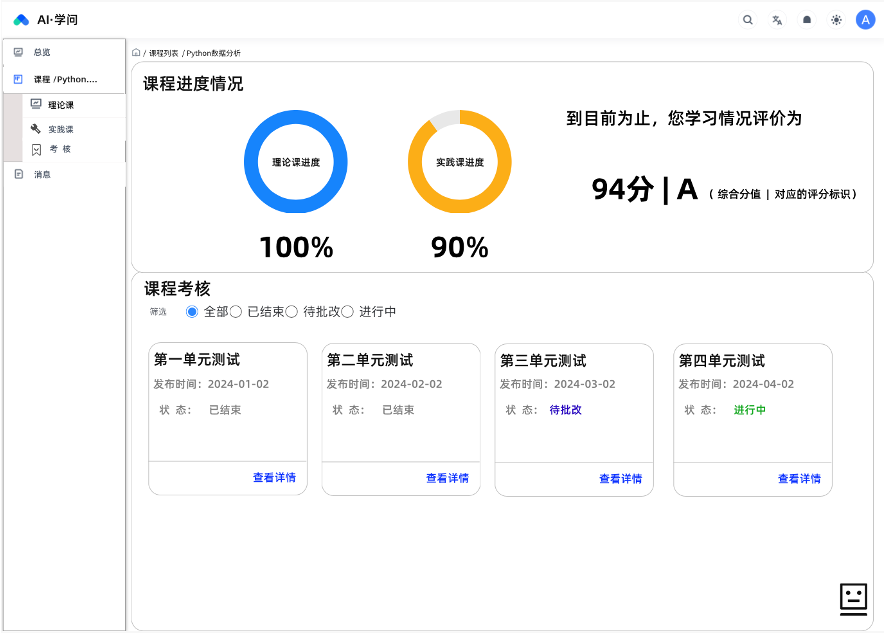
Task: Click the 理论课 monitor icon
Action: pyautogui.click(x=36, y=104)
